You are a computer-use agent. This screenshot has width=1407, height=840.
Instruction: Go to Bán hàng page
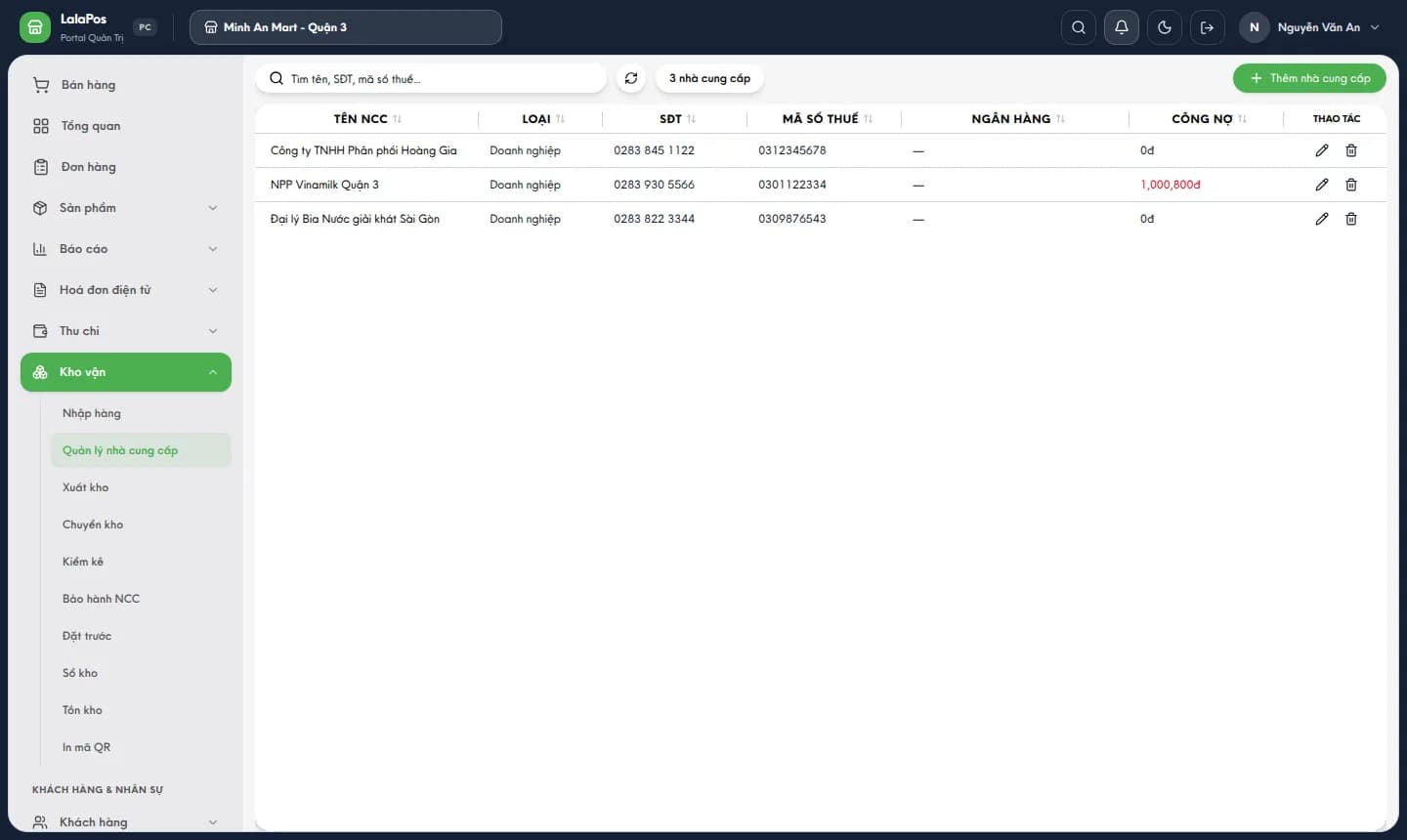pos(126,85)
